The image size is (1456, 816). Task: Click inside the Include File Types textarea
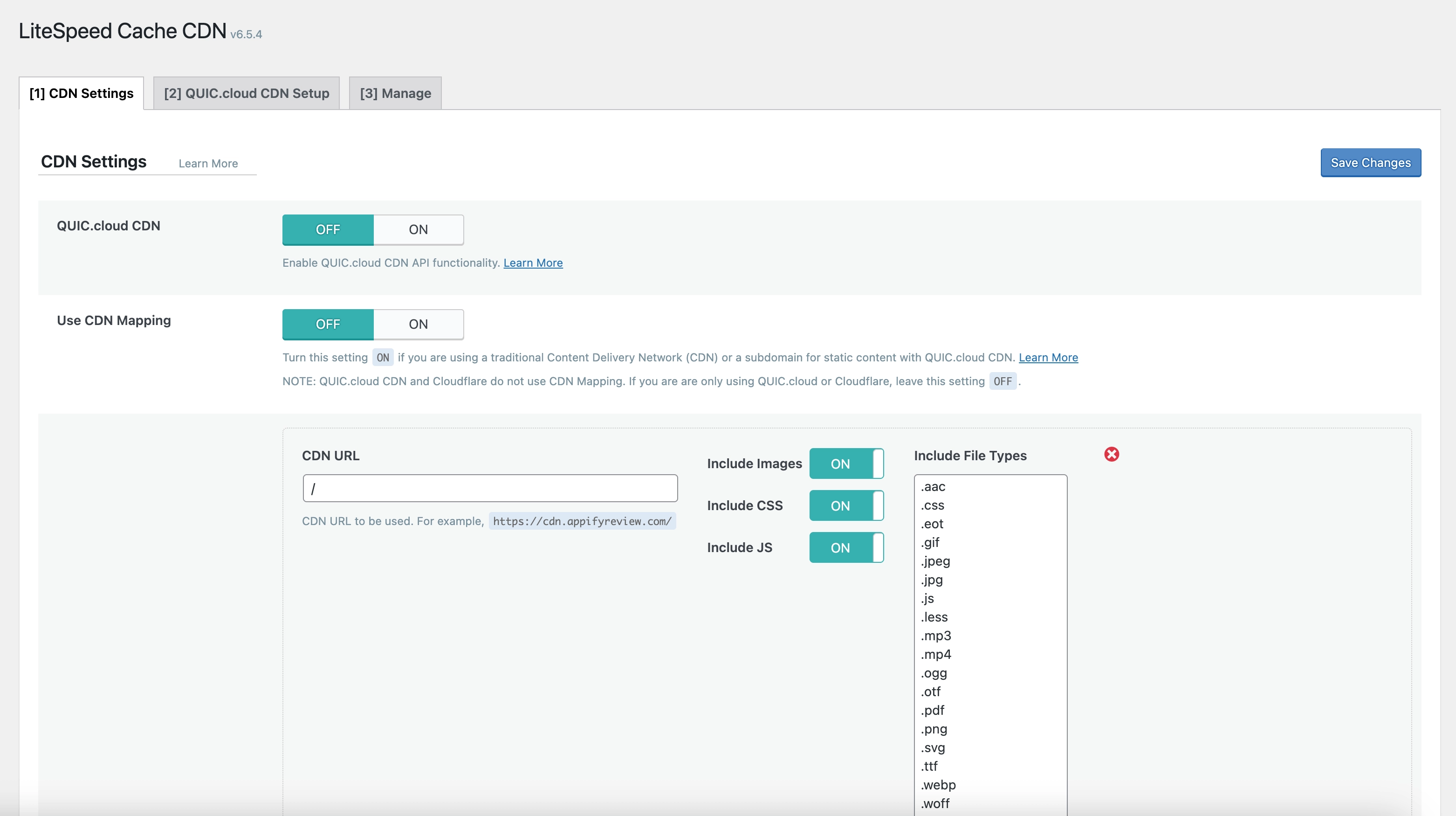click(990, 645)
